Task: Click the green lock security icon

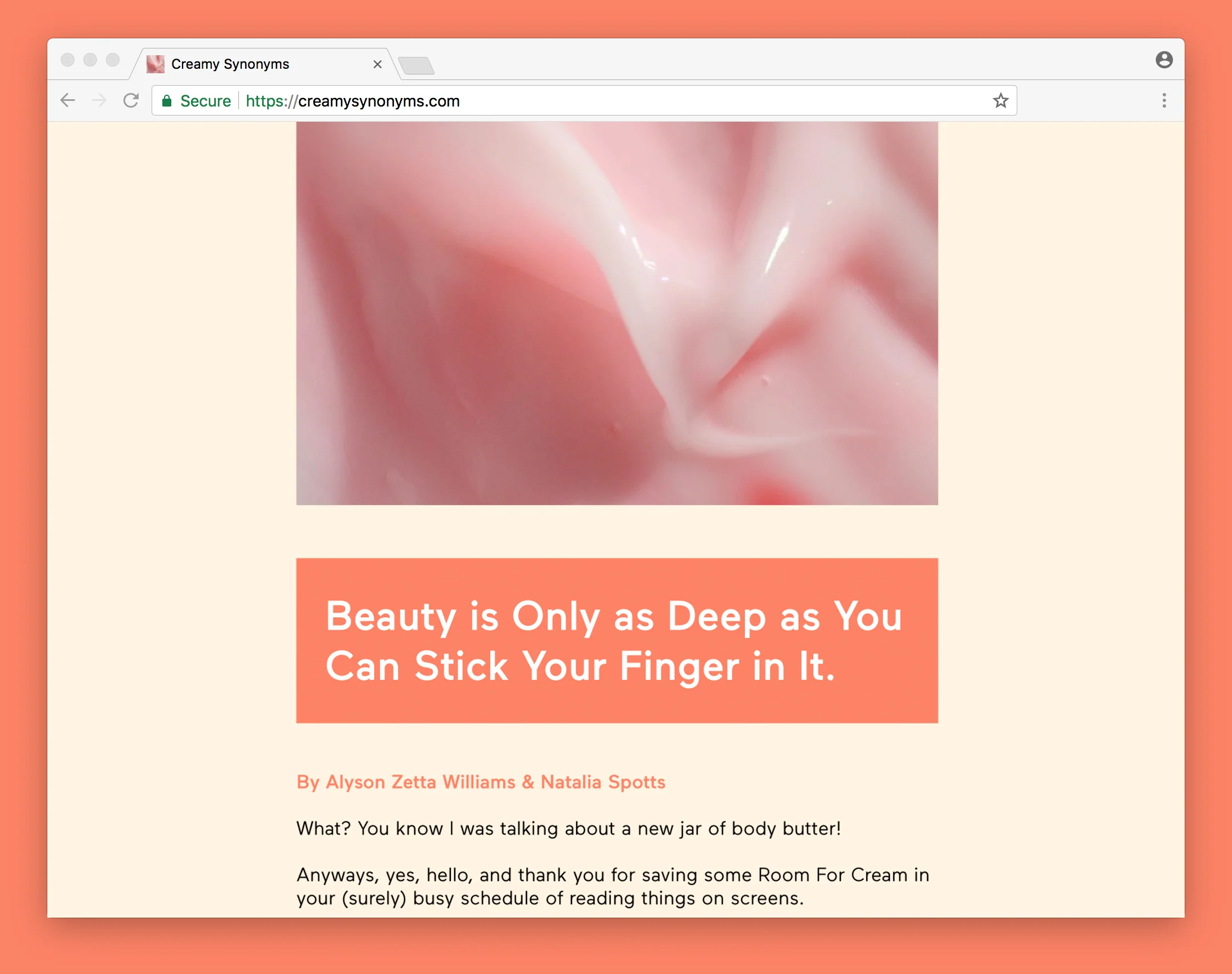Action: tap(166, 101)
